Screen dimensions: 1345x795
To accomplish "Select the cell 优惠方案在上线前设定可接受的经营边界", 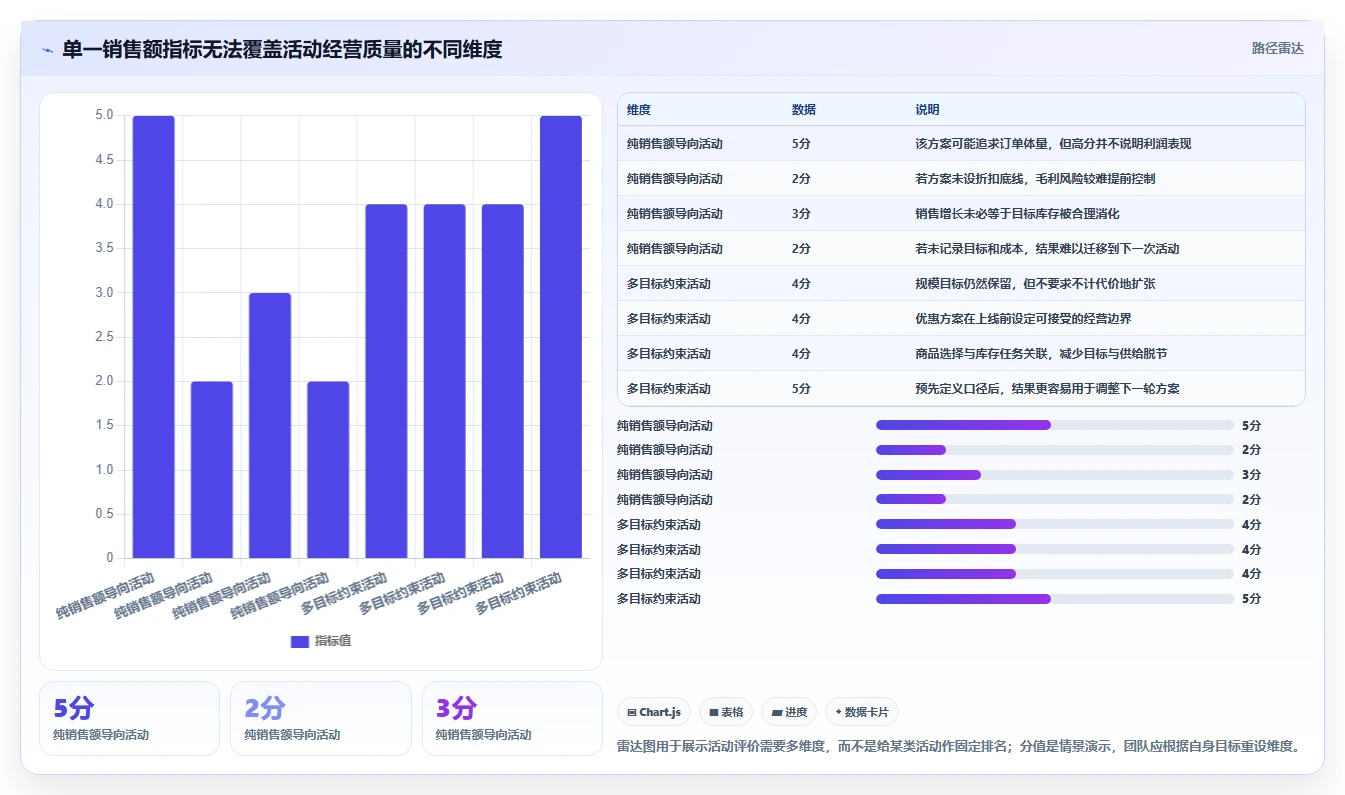I will pyautogui.click(x=1023, y=319).
